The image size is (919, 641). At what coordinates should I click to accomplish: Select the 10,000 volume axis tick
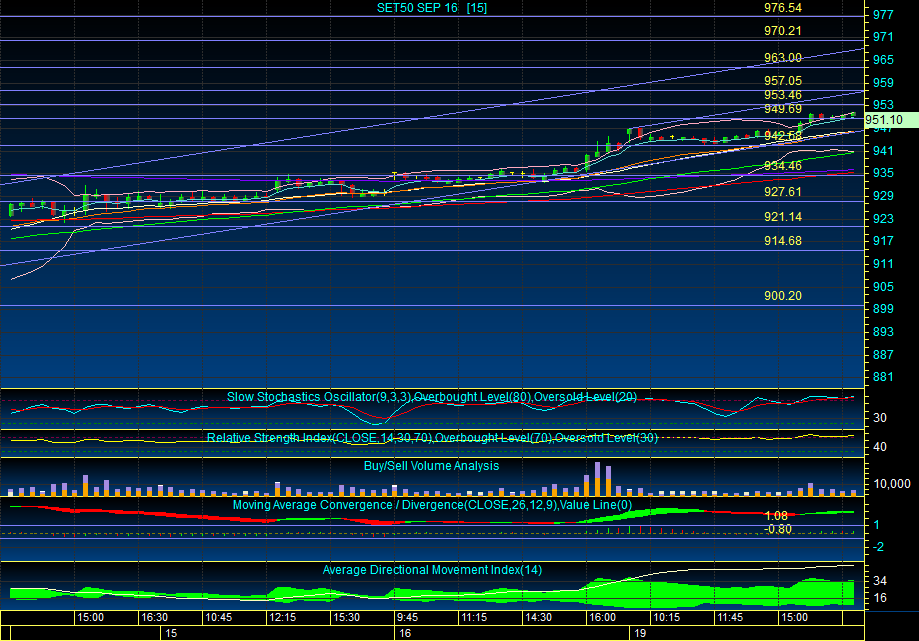click(892, 483)
